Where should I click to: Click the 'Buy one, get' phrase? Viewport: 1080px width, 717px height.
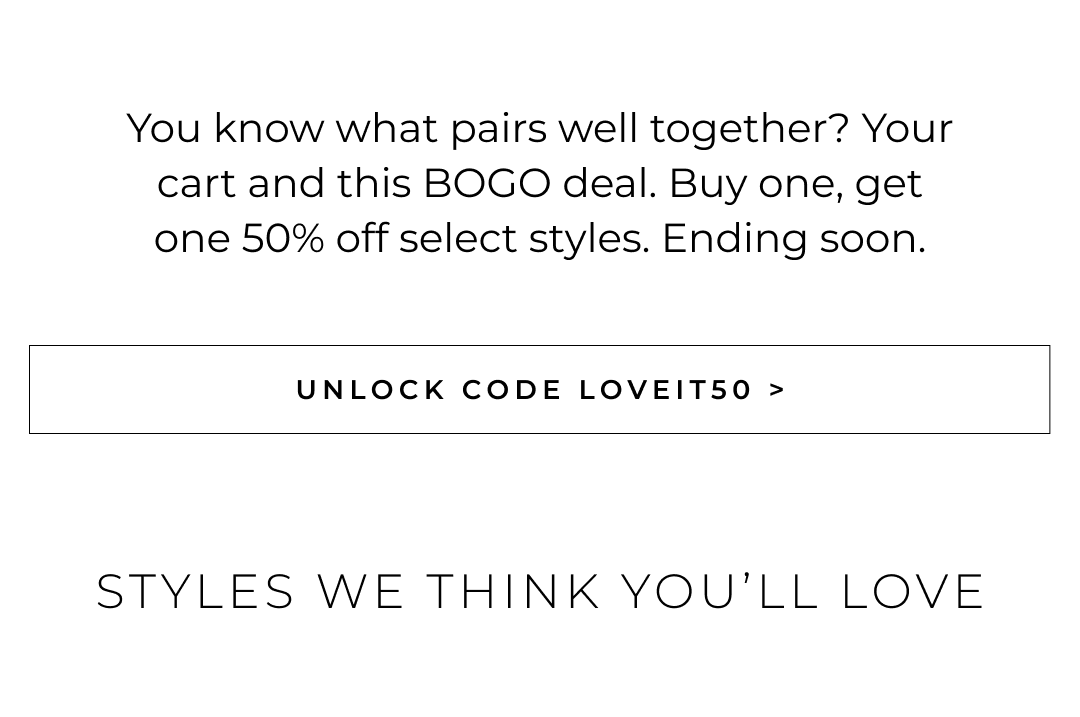(x=795, y=184)
